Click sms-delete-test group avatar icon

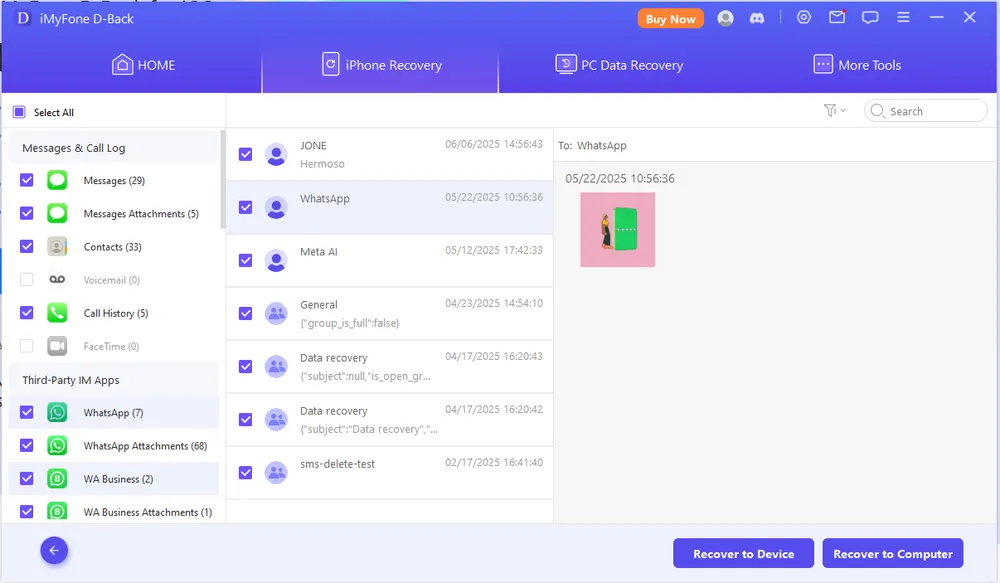pyautogui.click(x=276, y=473)
